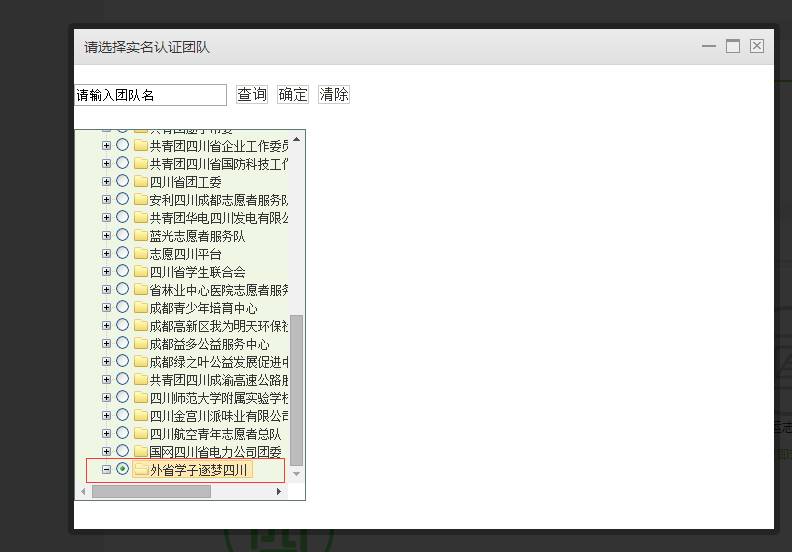The width and height of the screenshot is (792, 552).
Task: Click the horizontal scrollbar of the team tree
Action: tap(150, 491)
